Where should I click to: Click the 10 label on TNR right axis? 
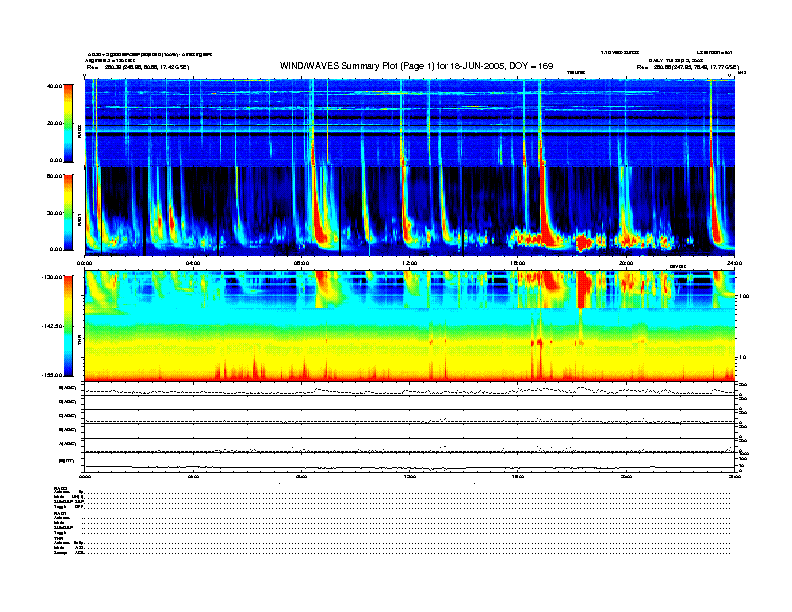coord(743,358)
